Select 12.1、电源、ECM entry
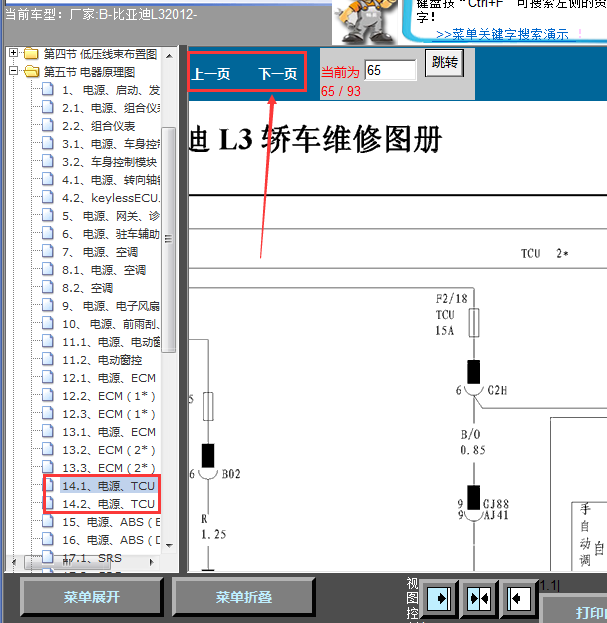607x623 pixels. click(x=109, y=378)
